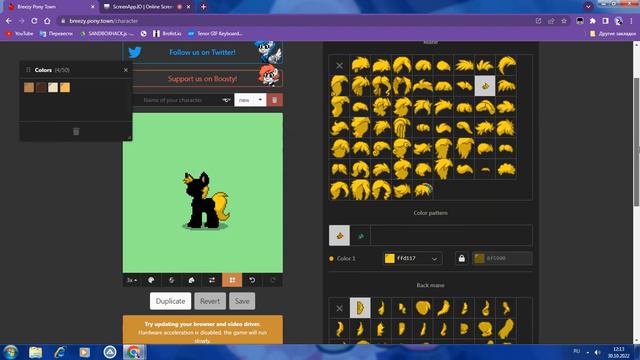Toggle the orange grid button under the preview
The height and width of the screenshot is (360, 640).
[232, 280]
